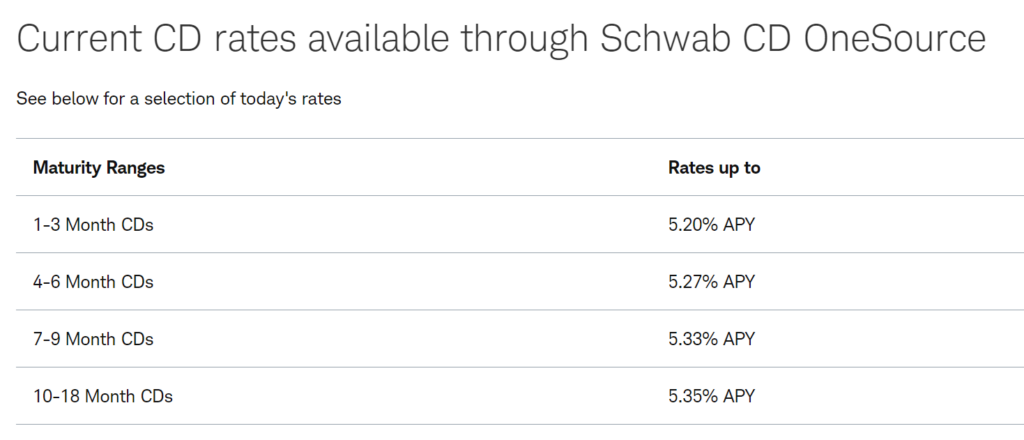Select the 7-9 Month CDs row label
The height and width of the screenshot is (440, 1024).
pyautogui.click(x=93, y=339)
